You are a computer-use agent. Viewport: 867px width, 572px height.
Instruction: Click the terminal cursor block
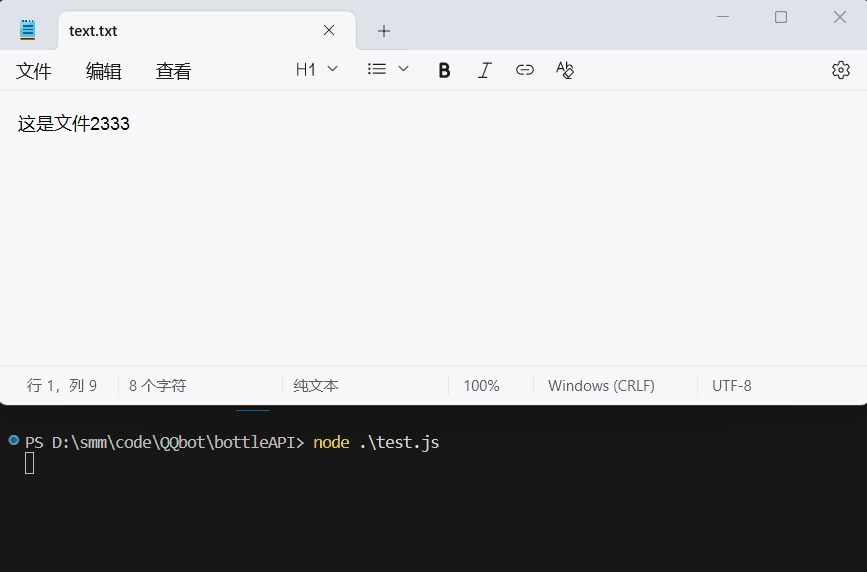(30, 464)
